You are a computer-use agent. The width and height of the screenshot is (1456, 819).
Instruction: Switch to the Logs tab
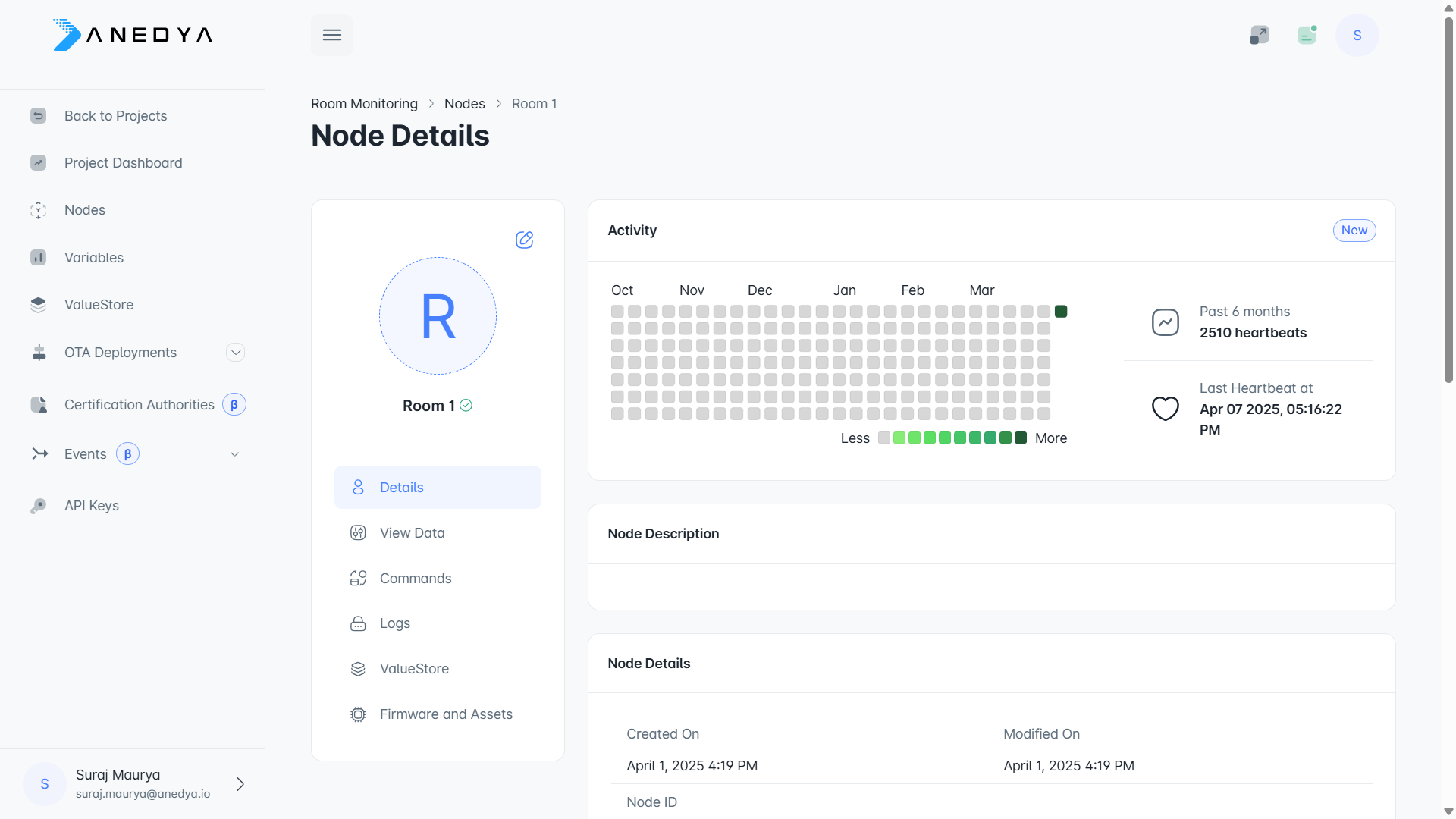point(394,623)
